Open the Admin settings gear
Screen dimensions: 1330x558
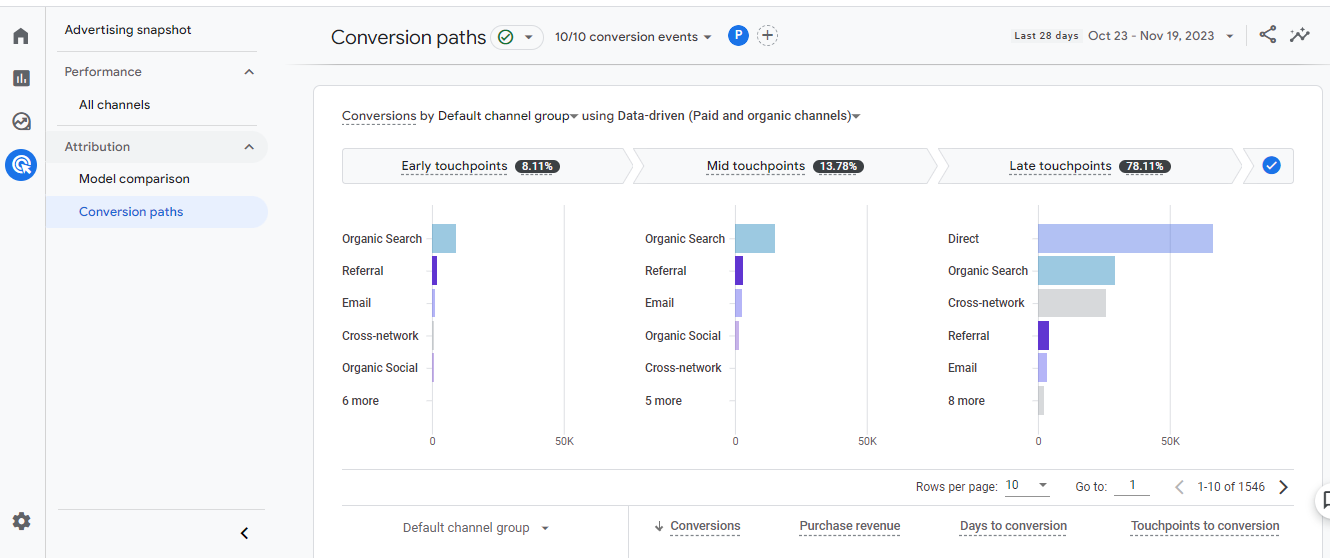(21, 521)
